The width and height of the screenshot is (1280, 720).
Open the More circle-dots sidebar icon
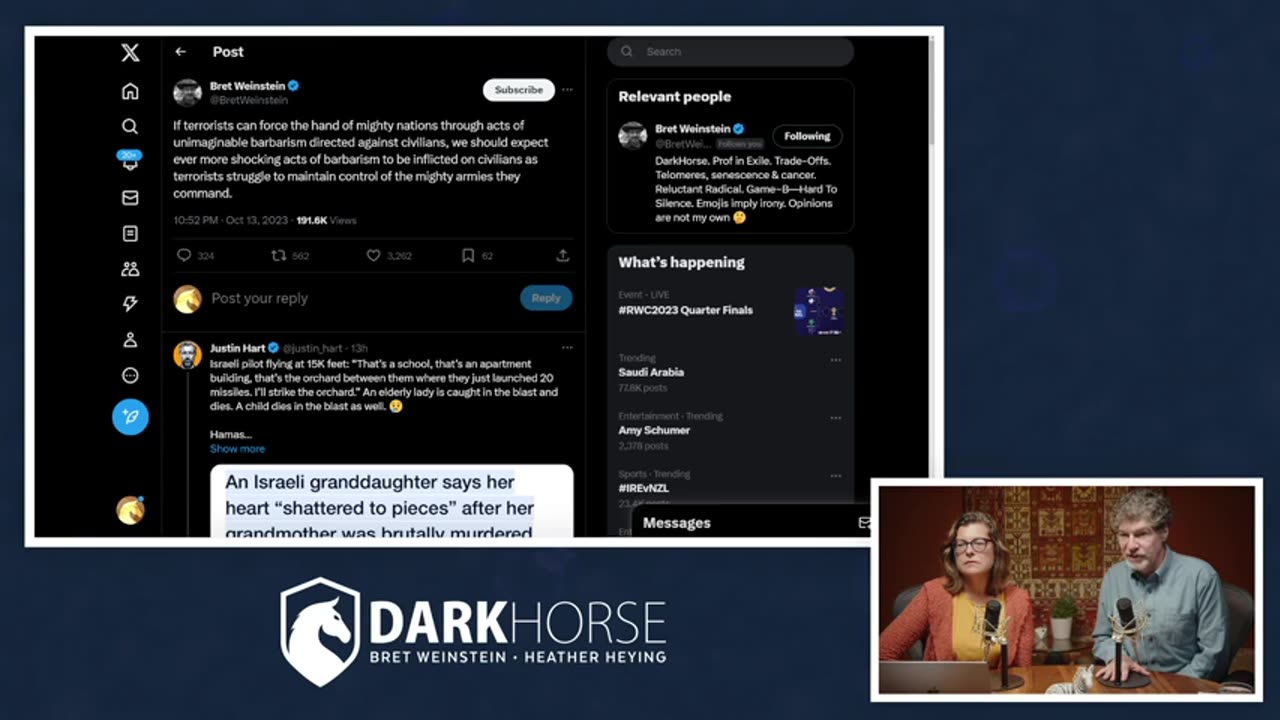[130, 376]
